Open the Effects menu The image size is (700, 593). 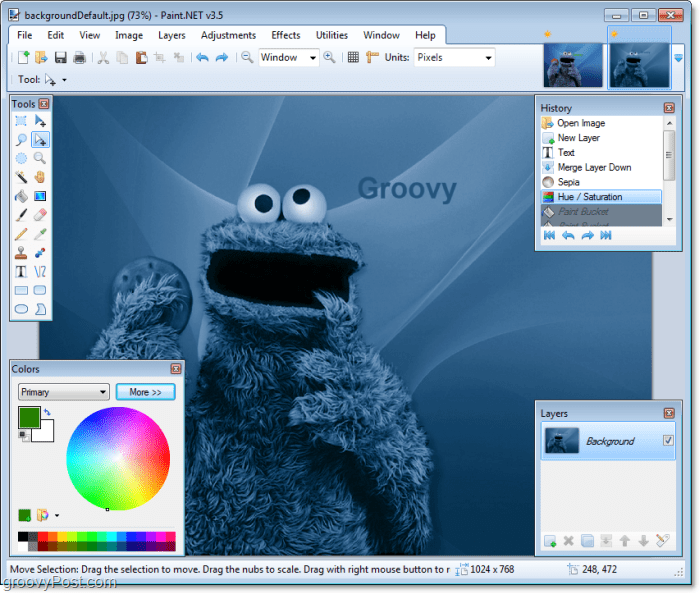tap(286, 35)
